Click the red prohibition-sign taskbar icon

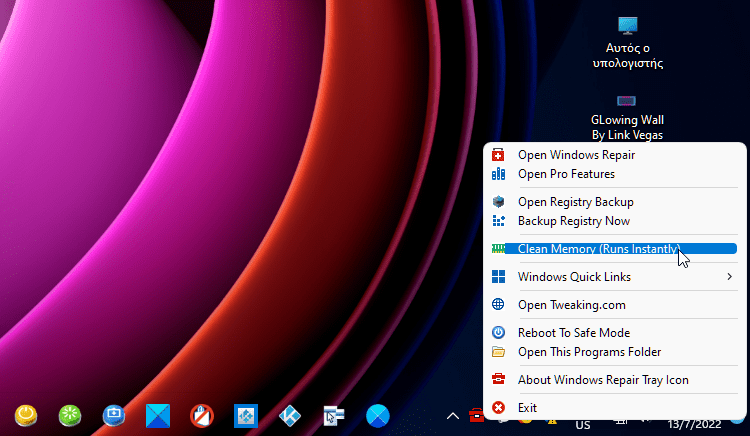(203, 415)
